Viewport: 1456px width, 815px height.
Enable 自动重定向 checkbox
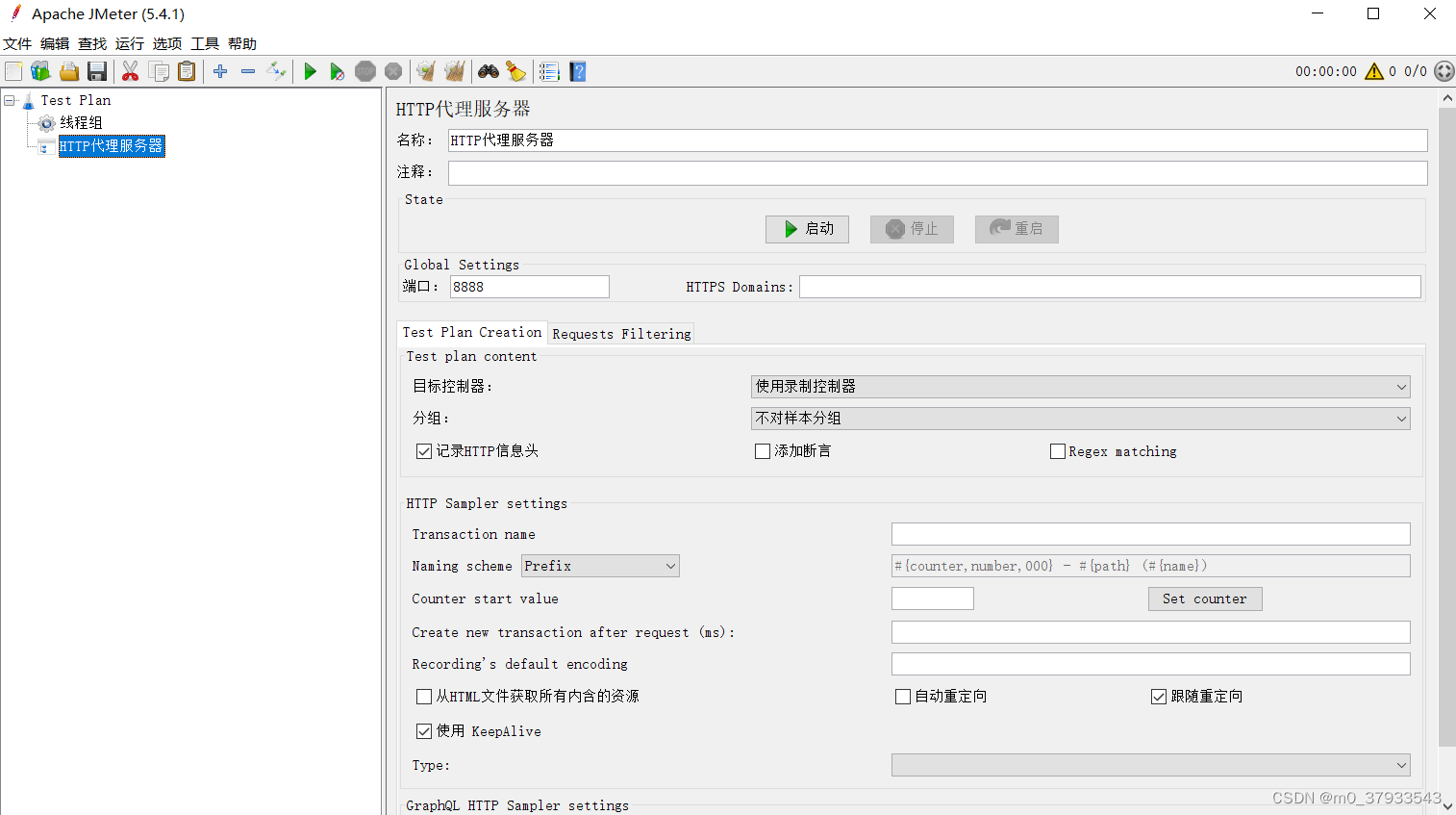point(902,697)
